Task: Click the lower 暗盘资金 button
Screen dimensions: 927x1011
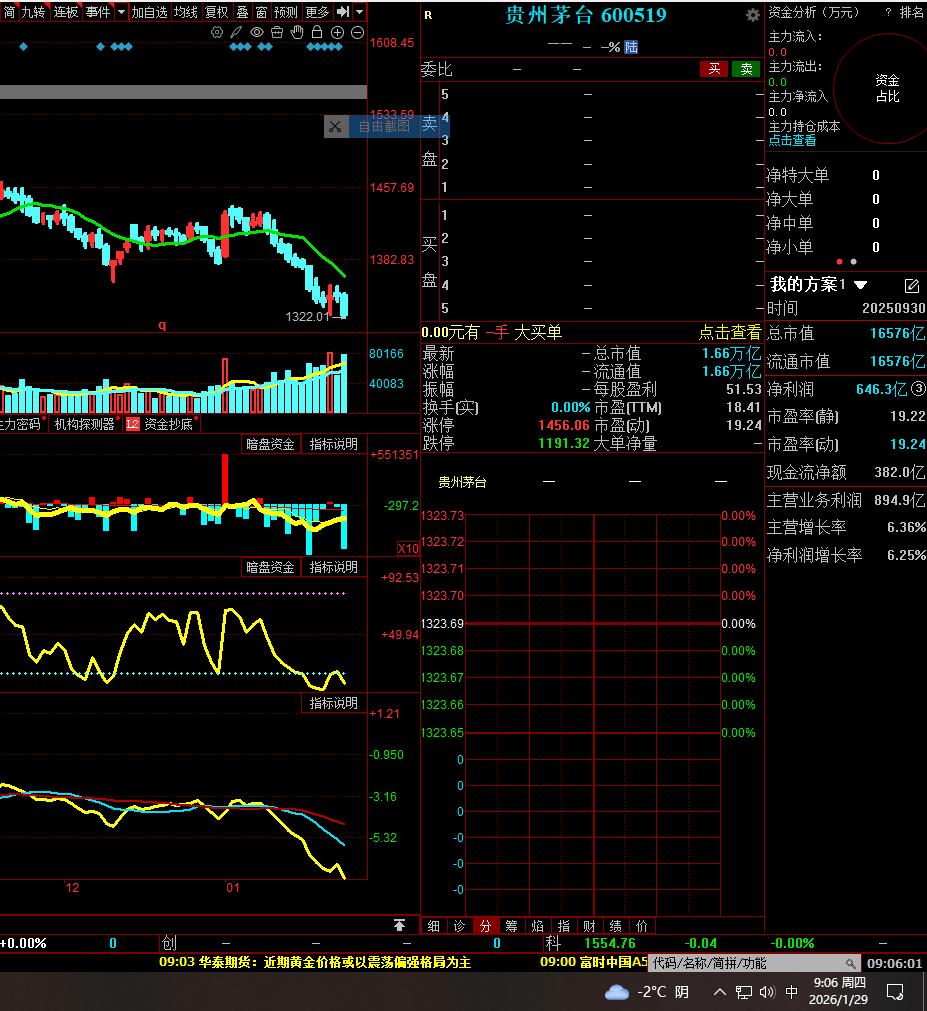Action: pos(270,567)
